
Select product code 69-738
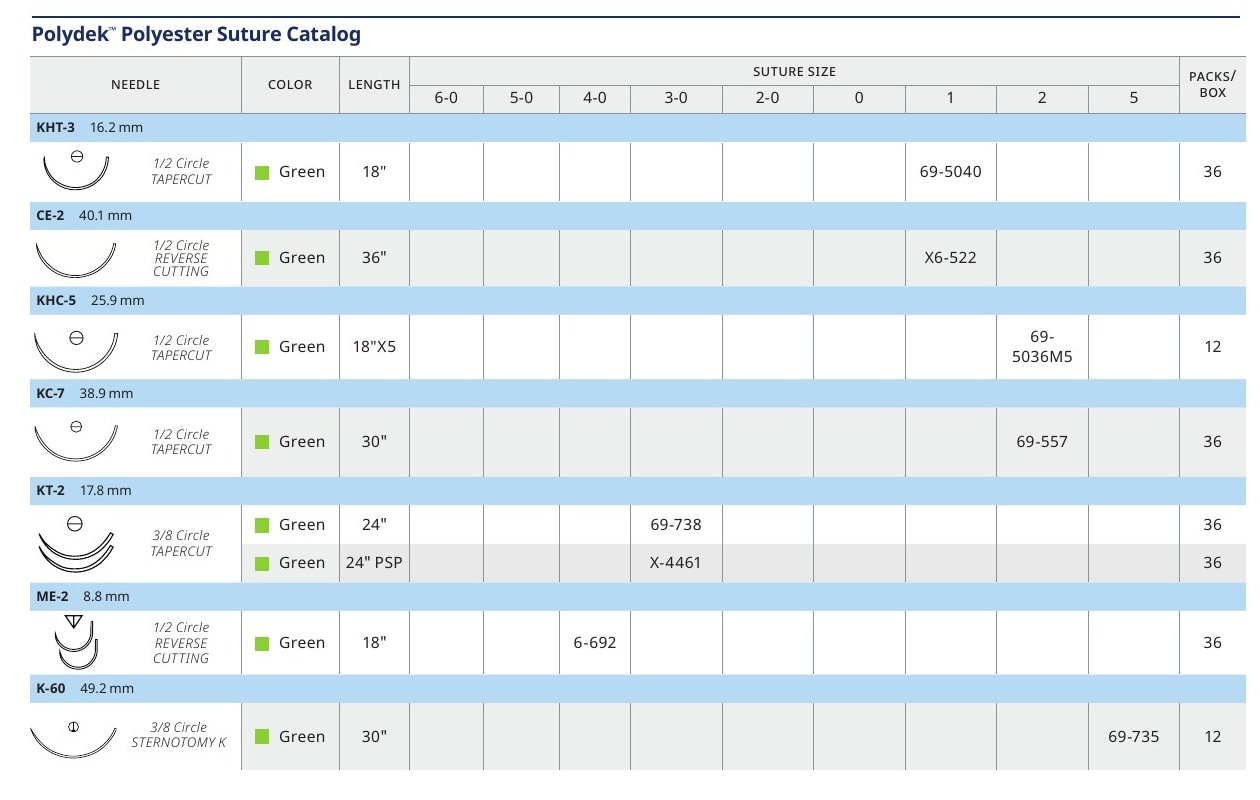[676, 525]
